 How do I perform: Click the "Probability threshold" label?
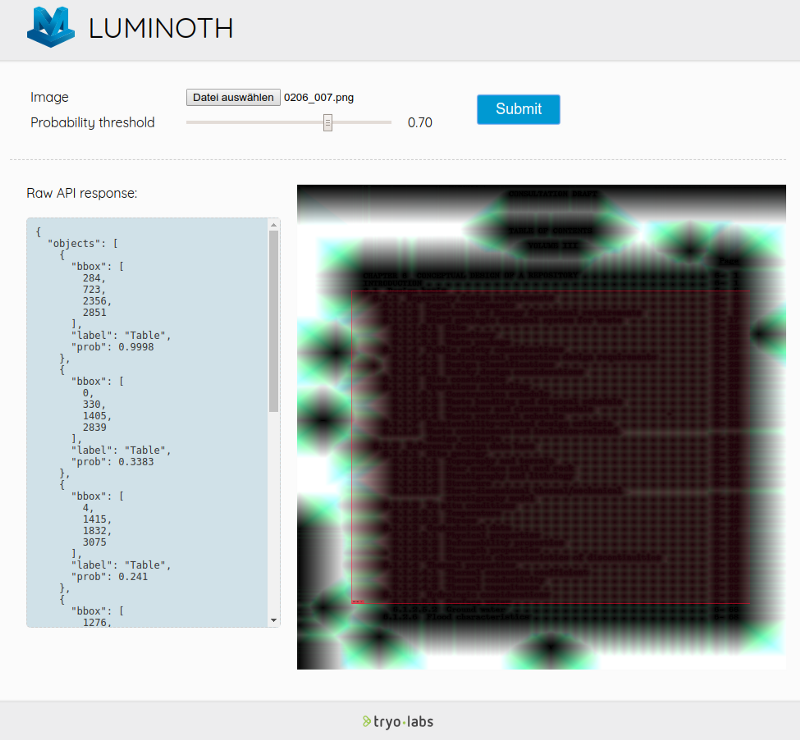tap(92, 122)
